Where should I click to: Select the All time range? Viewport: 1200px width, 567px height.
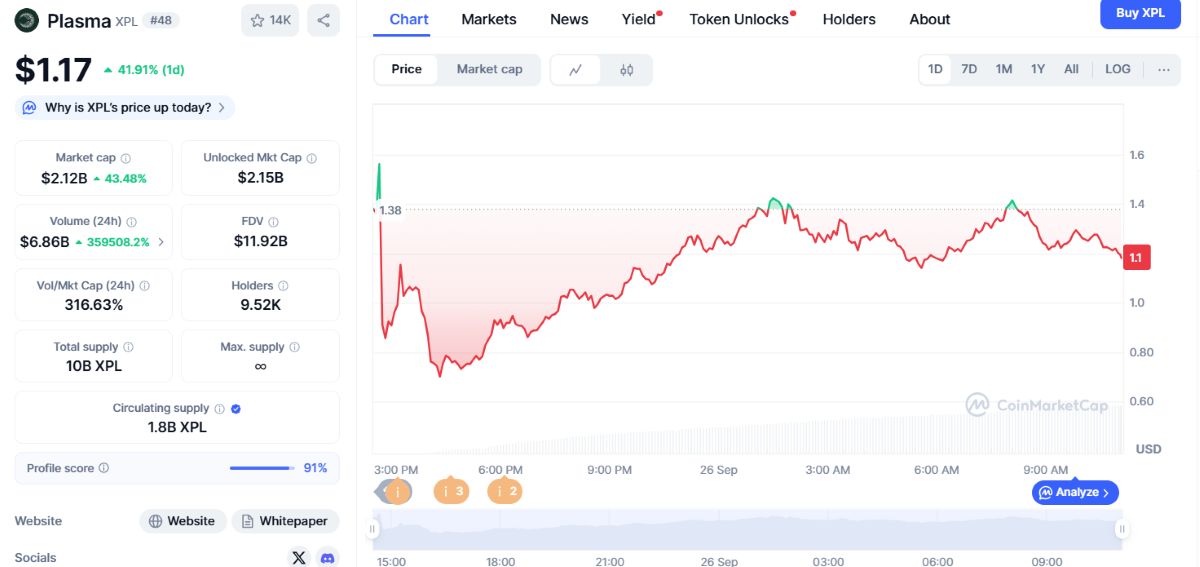coord(1071,69)
